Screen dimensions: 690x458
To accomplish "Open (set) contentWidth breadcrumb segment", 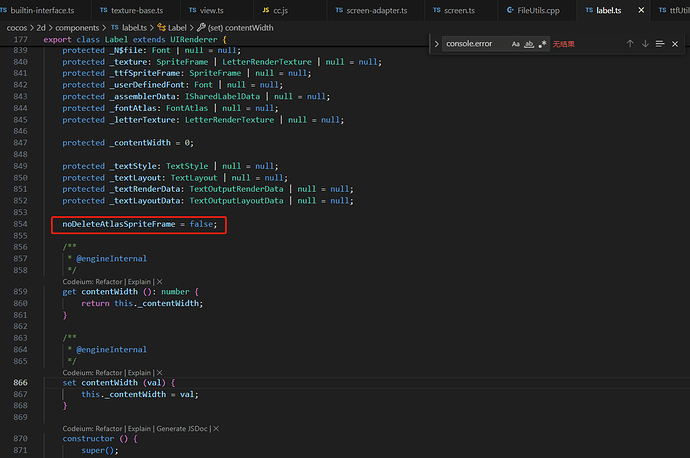I will pos(240,28).
